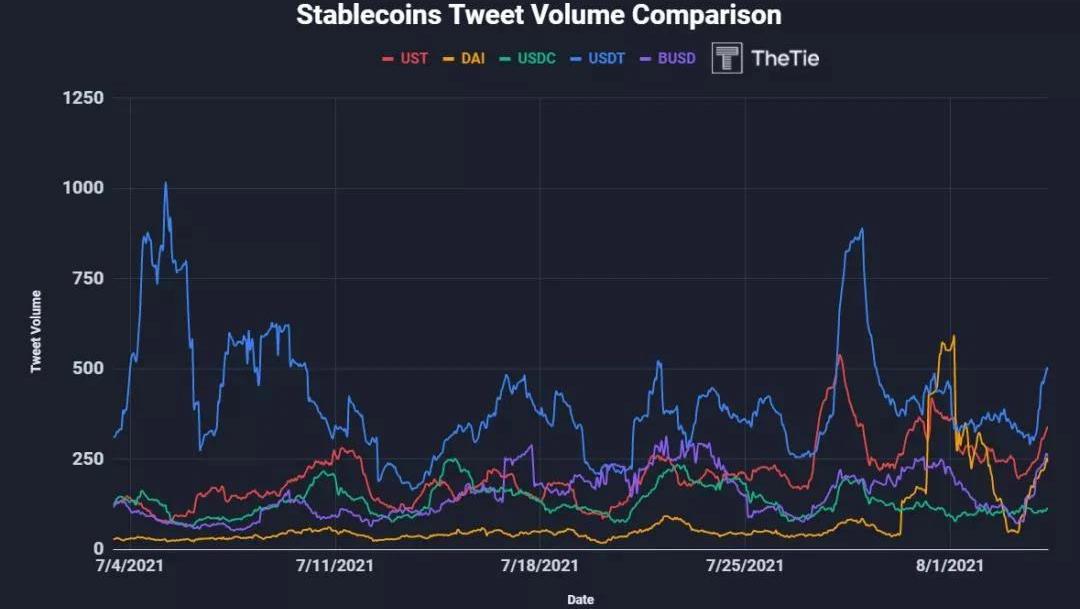1080x609 pixels.
Task: Click the blue USDT legend color marker
Action: (576, 59)
